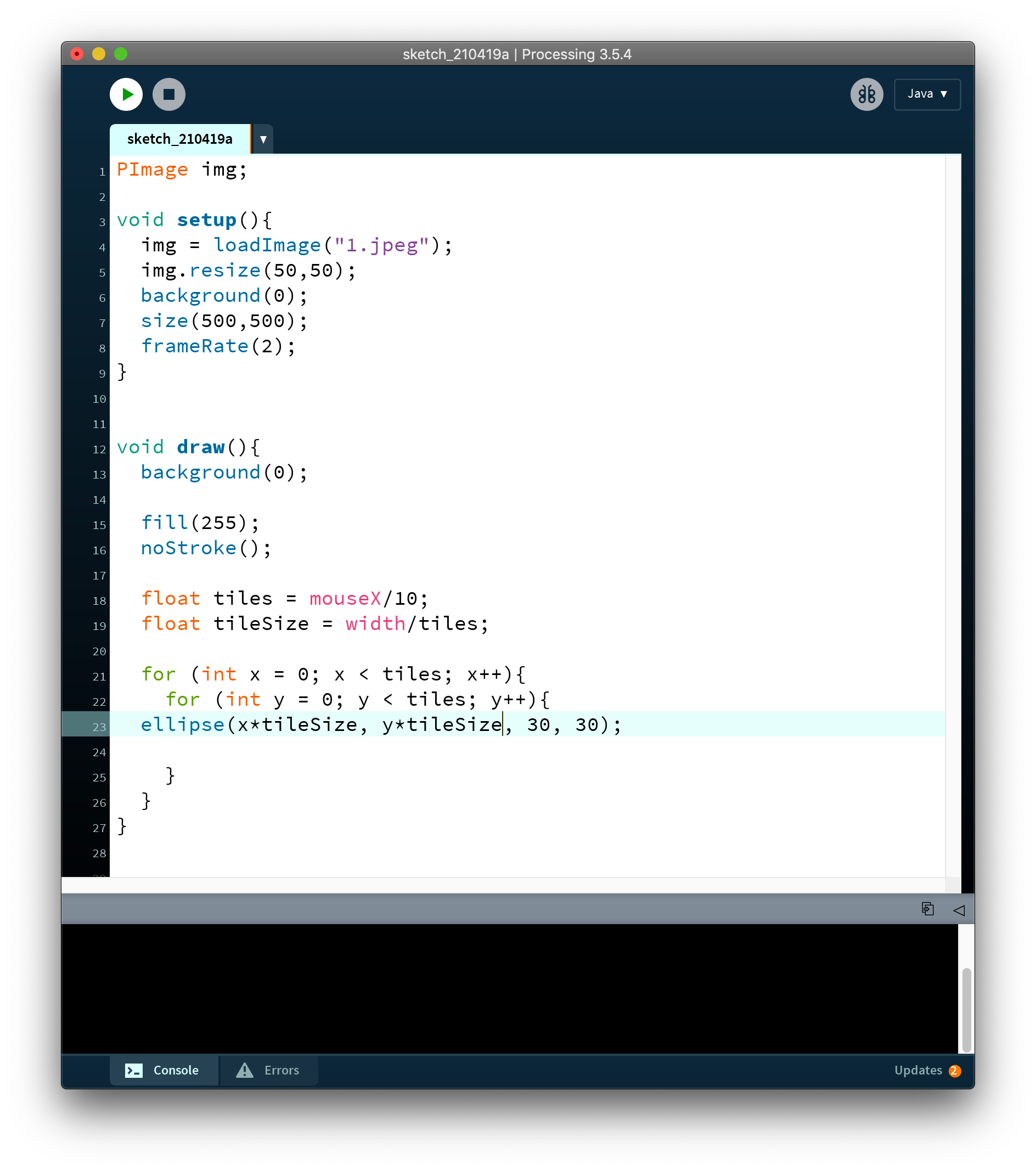This screenshot has height=1170, width=1036.
Task: Click "size" on line 7
Action: click(x=165, y=320)
